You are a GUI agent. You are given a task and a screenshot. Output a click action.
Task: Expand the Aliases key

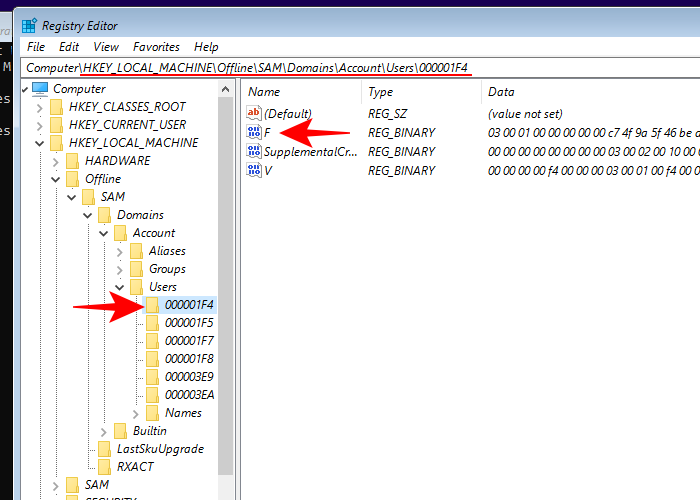[120, 251]
